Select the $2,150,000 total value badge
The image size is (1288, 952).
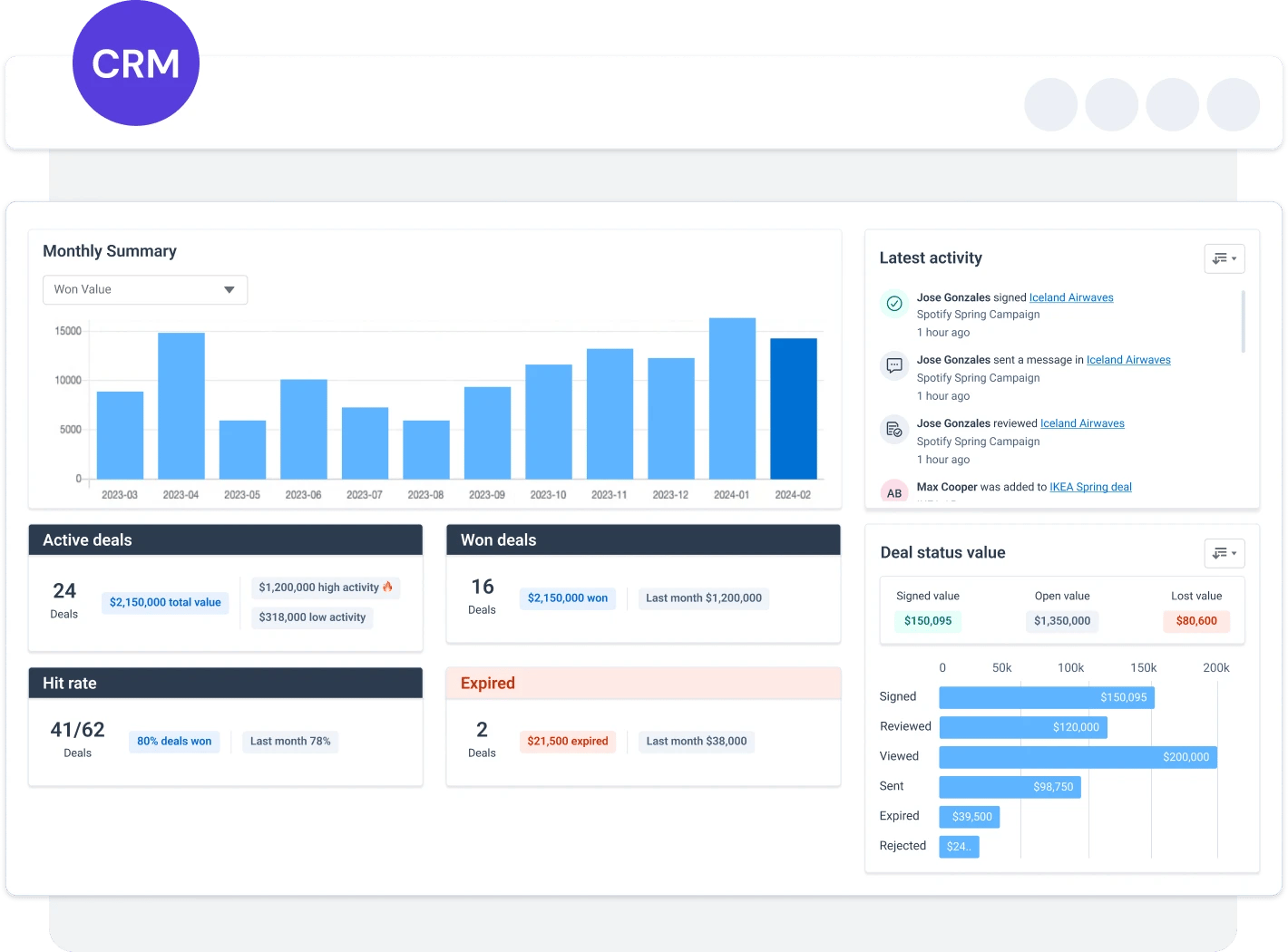coord(165,602)
